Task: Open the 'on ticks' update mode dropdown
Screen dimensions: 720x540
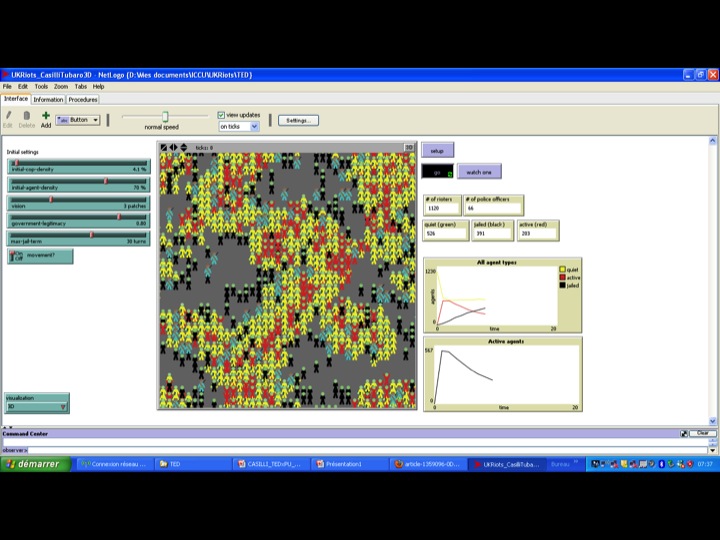Action: 239,126
